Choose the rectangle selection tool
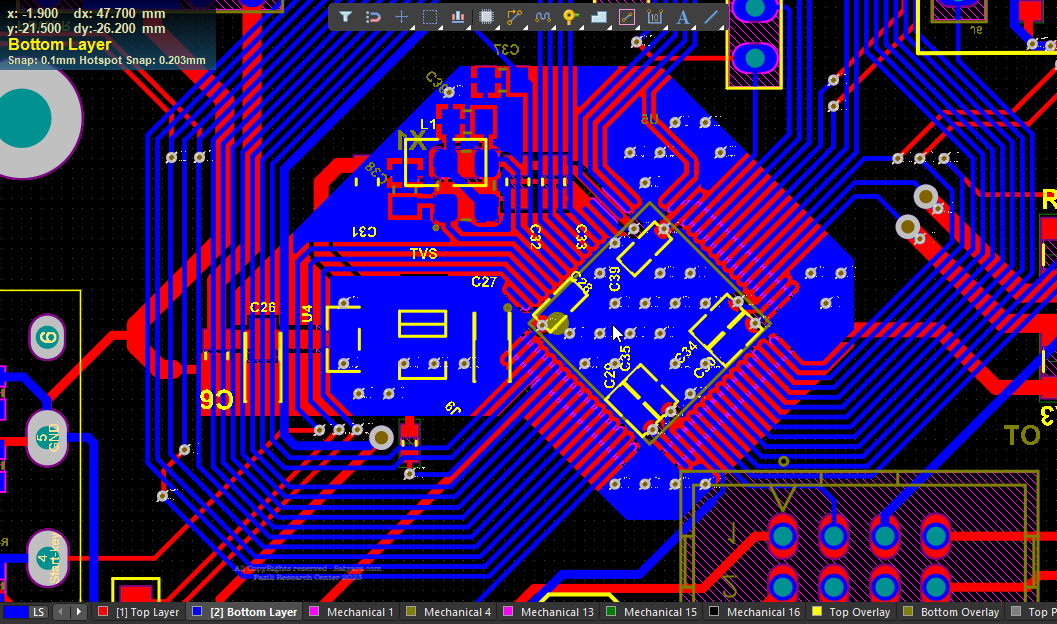The width and height of the screenshot is (1057, 624). tap(430, 17)
